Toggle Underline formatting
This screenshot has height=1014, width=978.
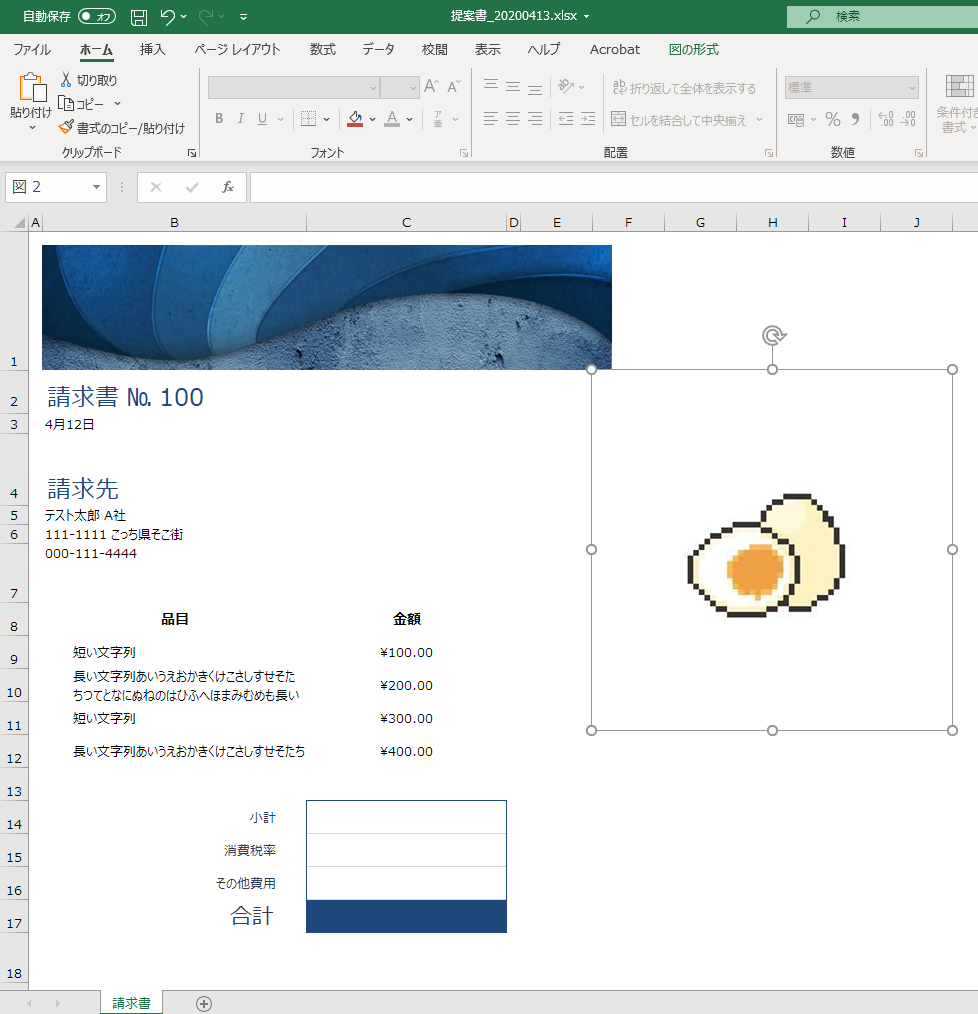[262, 119]
